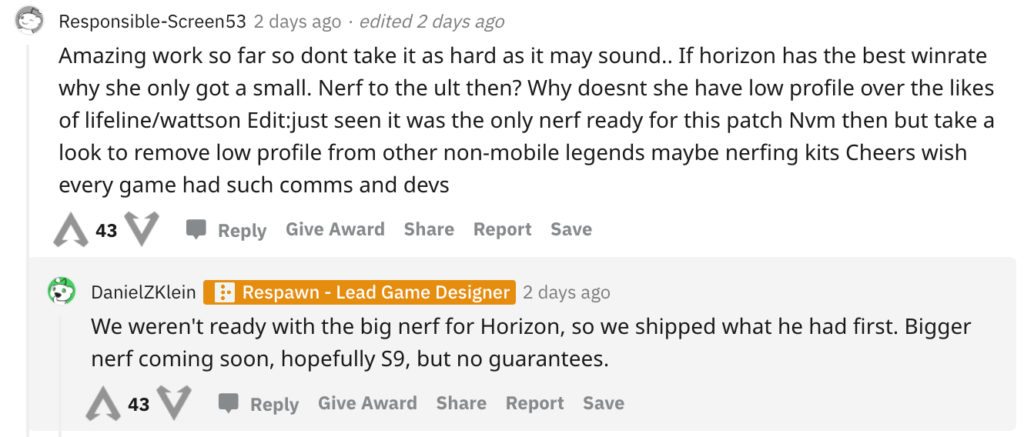The height and width of the screenshot is (437, 1024).
Task: Share DanielZKlein's reply
Action: point(461,403)
